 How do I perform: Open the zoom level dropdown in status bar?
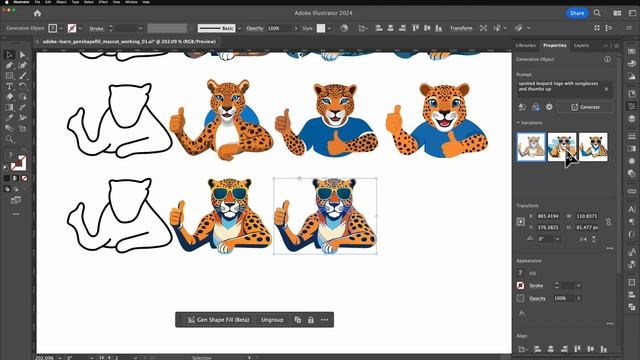[x=60, y=358]
